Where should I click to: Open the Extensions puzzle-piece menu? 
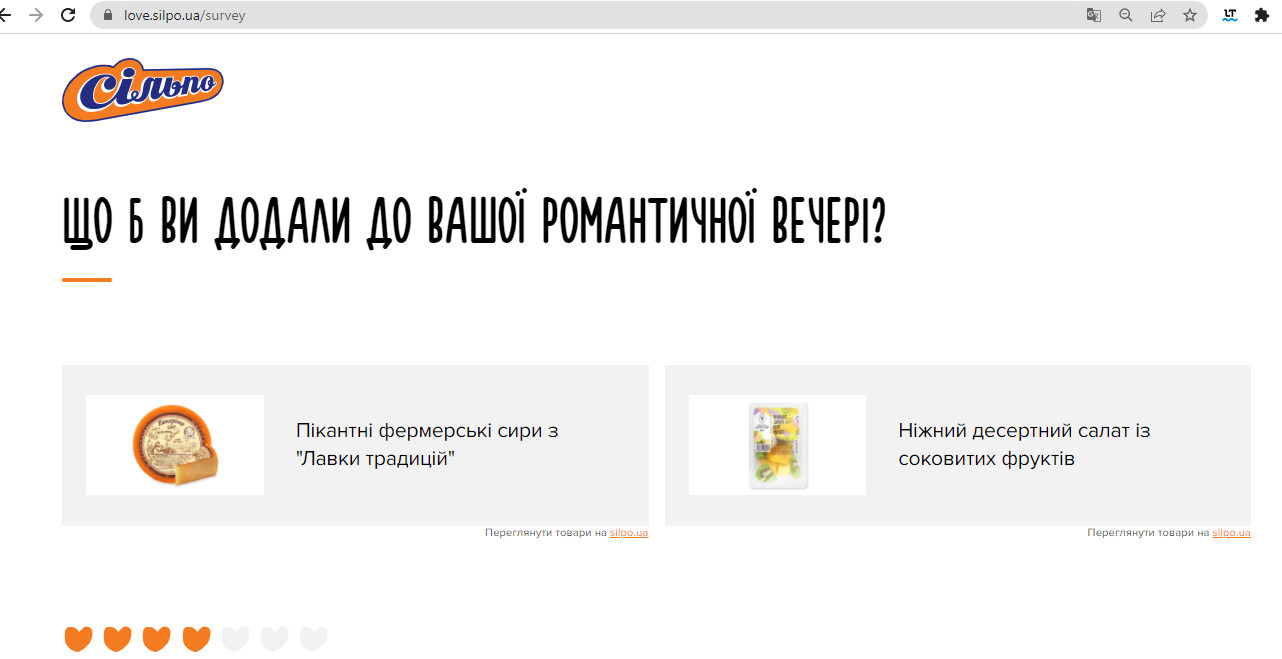click(1261, 15)
